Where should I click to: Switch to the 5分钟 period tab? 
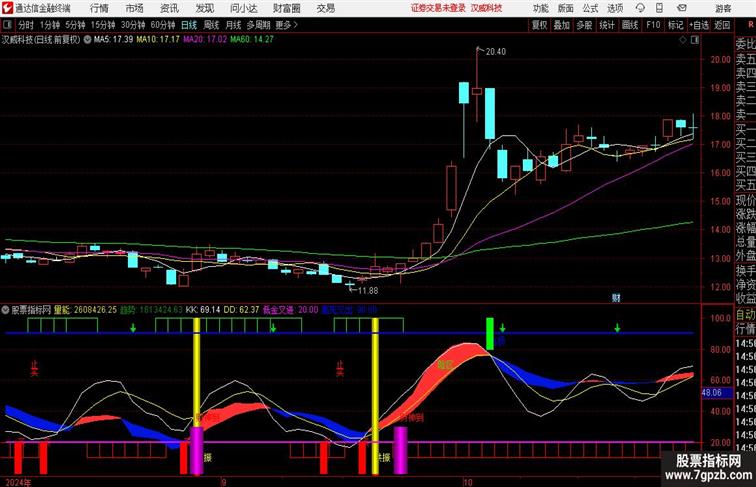point(75,25)
